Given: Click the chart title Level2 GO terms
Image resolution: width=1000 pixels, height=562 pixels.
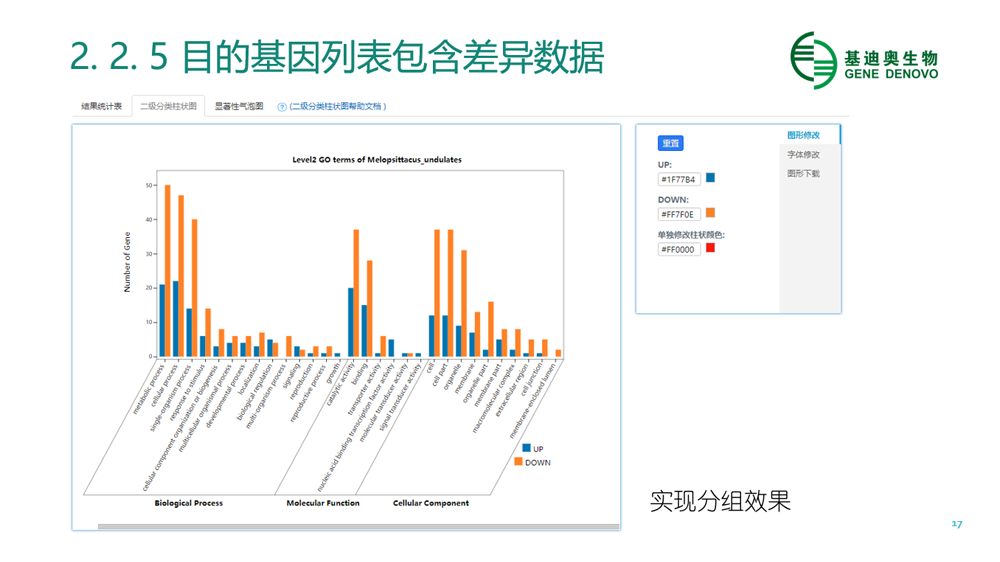Looking at the screenshot, I should point(377,159).
